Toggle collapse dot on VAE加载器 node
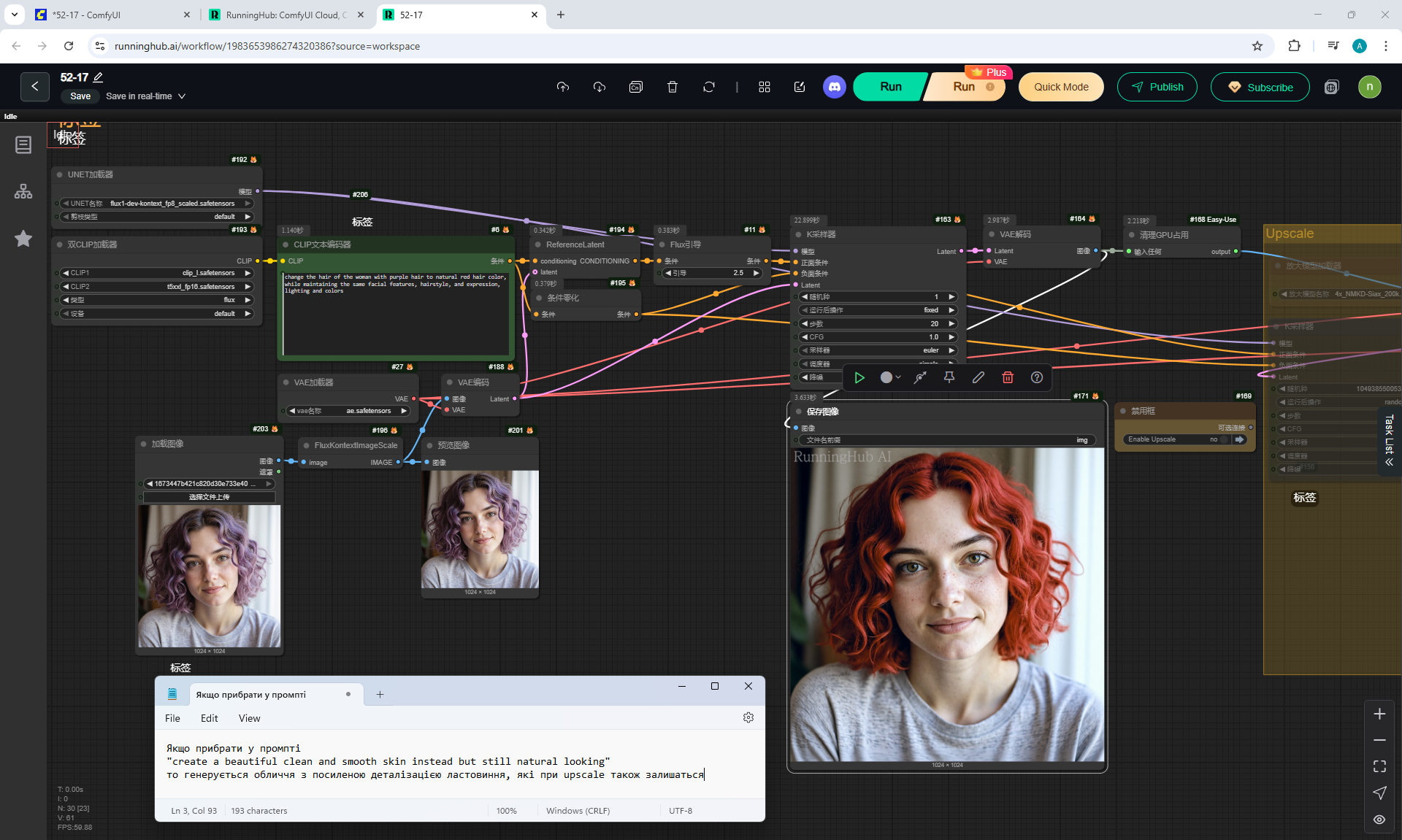 tap(286, 382)
